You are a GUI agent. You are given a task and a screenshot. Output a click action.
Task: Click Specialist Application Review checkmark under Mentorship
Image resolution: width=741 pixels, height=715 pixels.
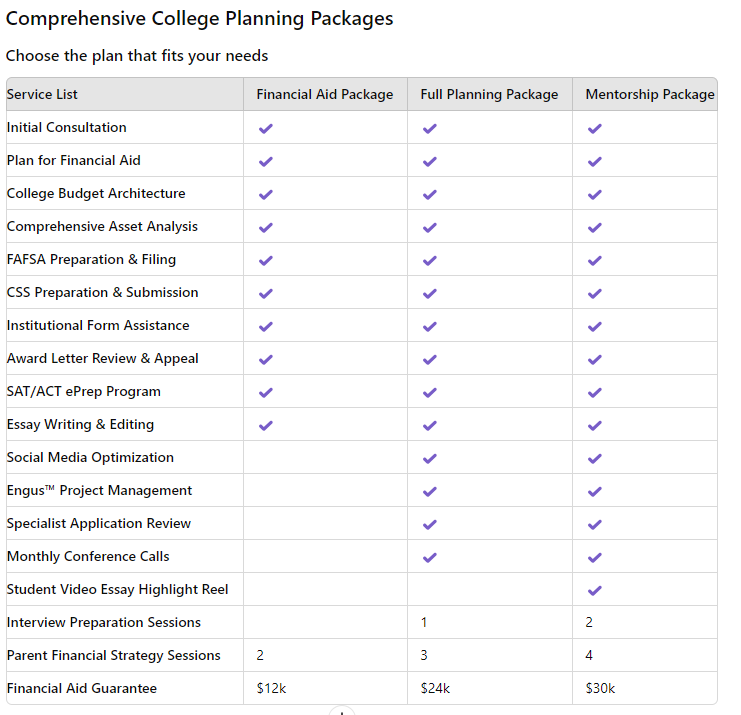[x=595, y=524]
